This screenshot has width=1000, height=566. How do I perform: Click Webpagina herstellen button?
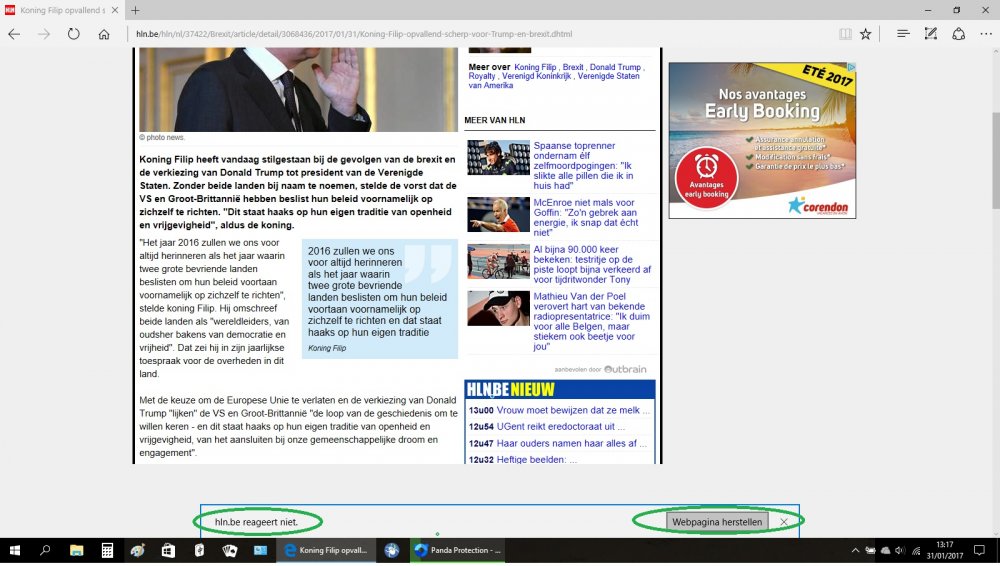tap(717, 522)
